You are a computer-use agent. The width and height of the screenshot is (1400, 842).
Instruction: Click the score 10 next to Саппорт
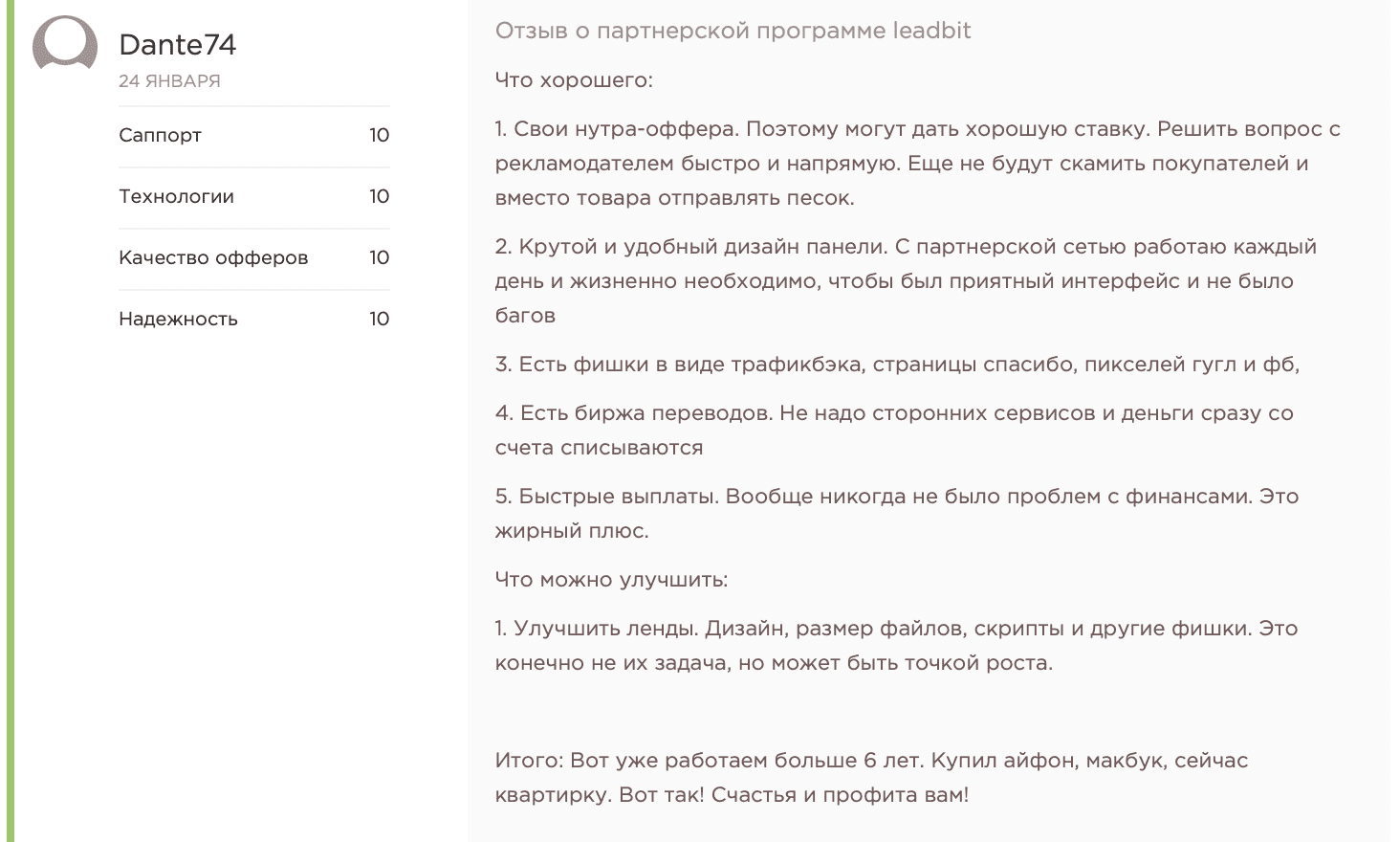pos(380,136)
